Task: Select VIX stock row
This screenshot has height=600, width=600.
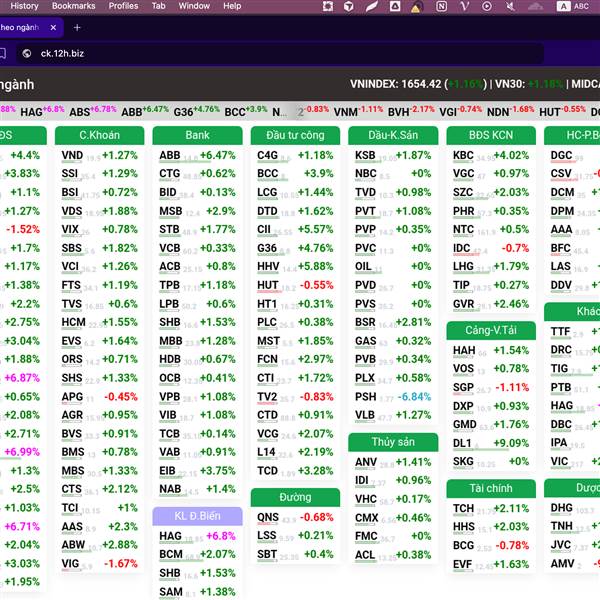Action: (99, 230)
